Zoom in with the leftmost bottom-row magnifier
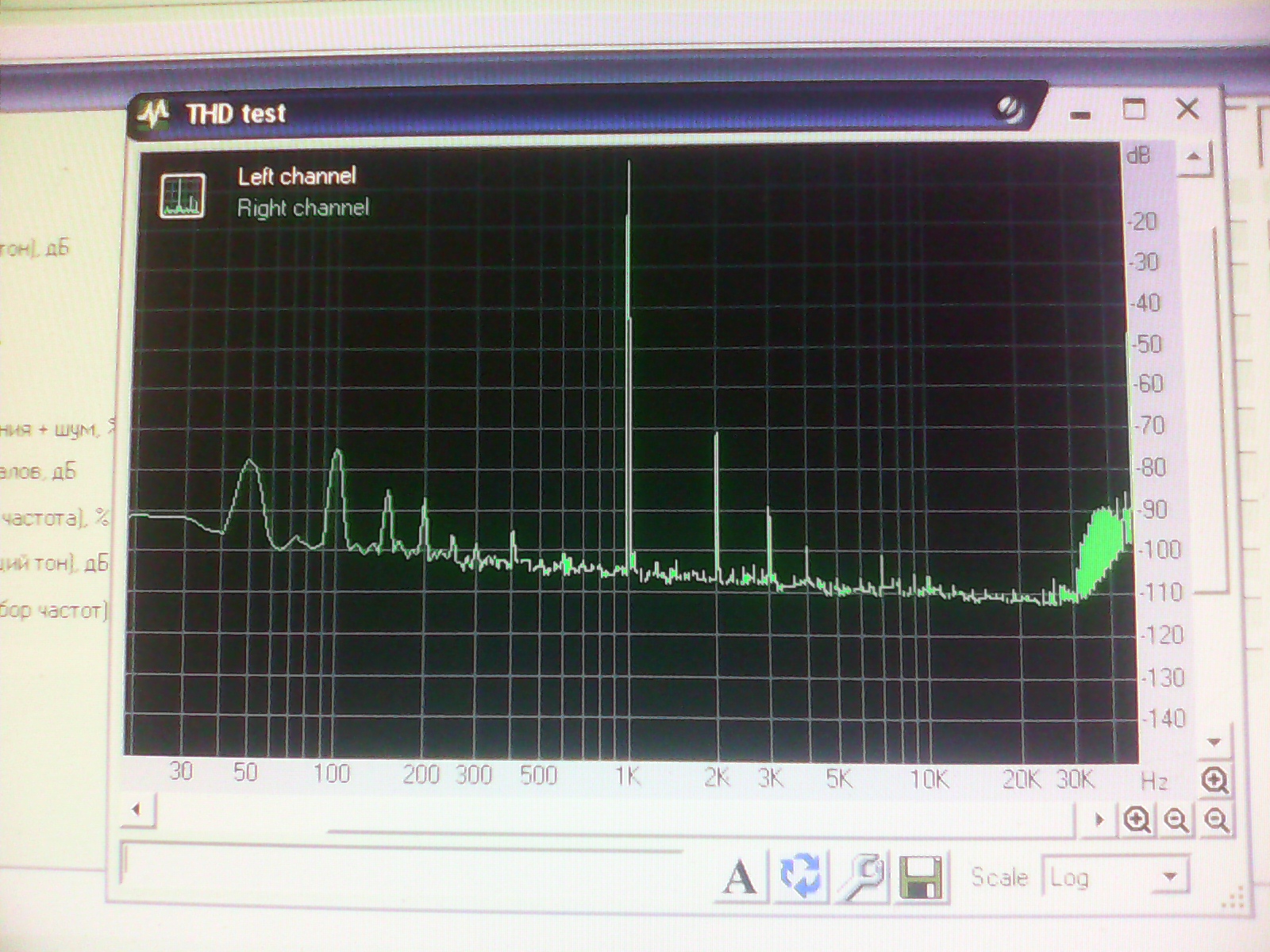1270x952 pixels. pyautogui.click(x=1137, y=820)
